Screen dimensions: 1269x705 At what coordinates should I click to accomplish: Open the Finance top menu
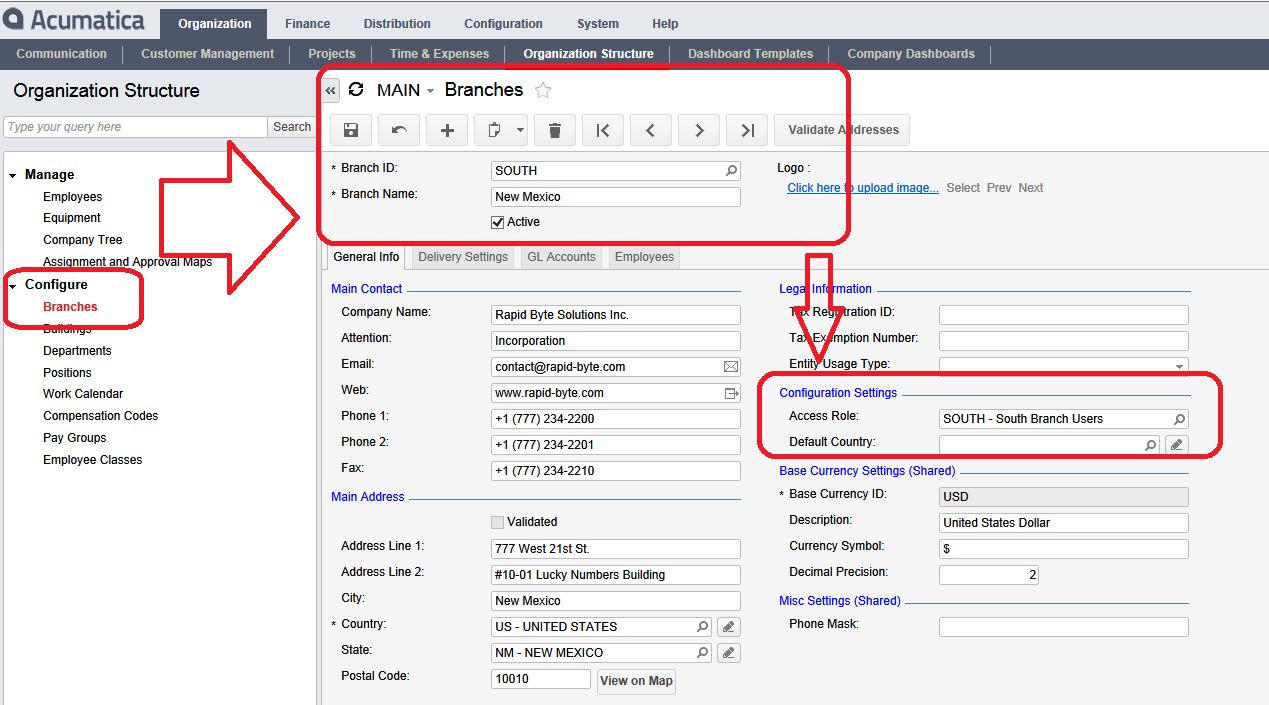pos(308,24)
